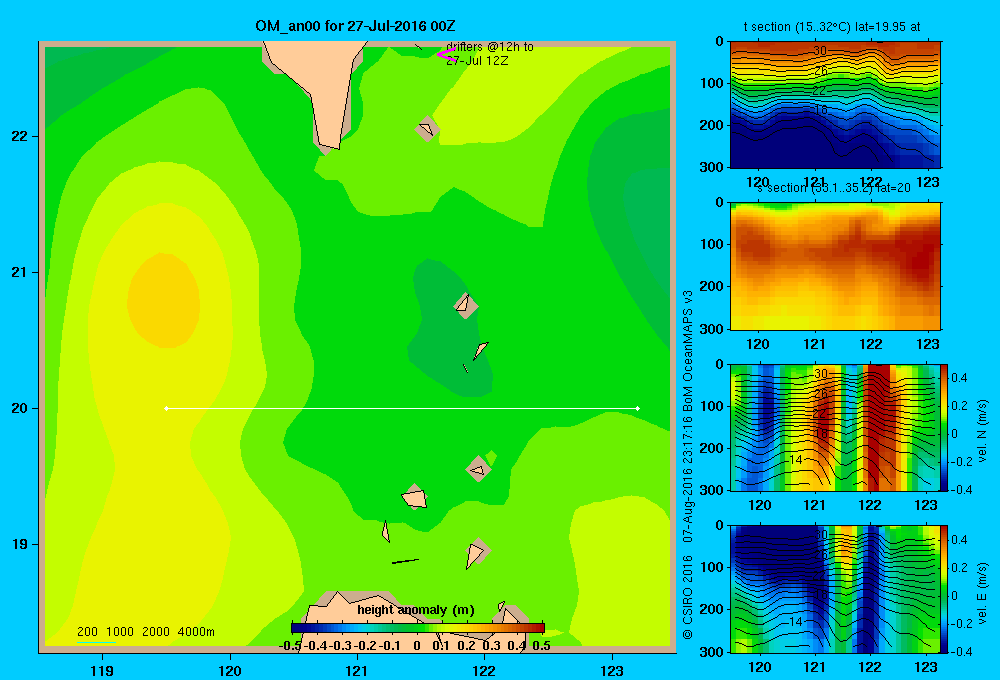Screen dimensions: 1000x680
Task: Click the vel. N color scale bar
Action: pos(945,427)
